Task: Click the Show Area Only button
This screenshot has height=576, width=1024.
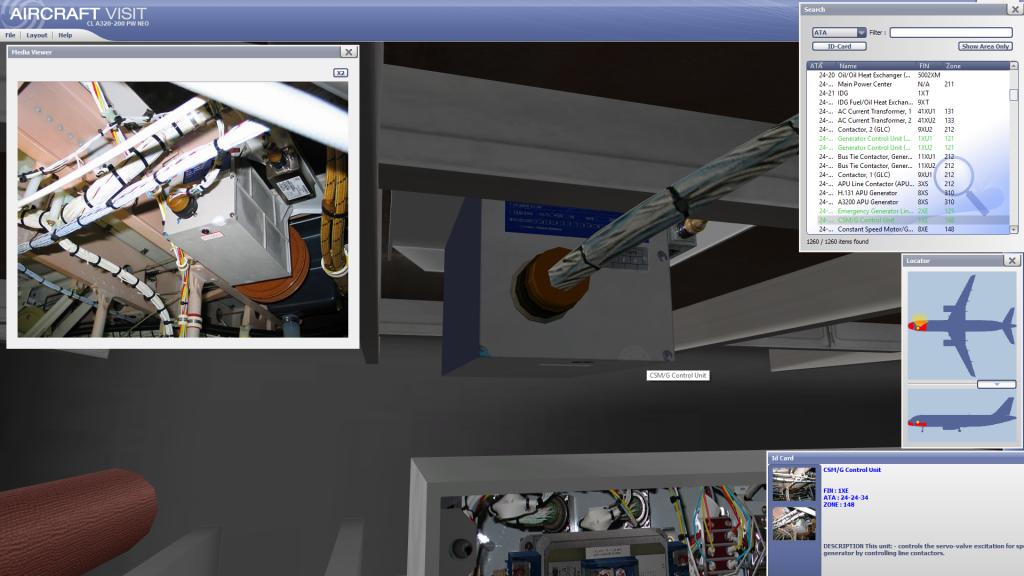Action: point(985,46)
